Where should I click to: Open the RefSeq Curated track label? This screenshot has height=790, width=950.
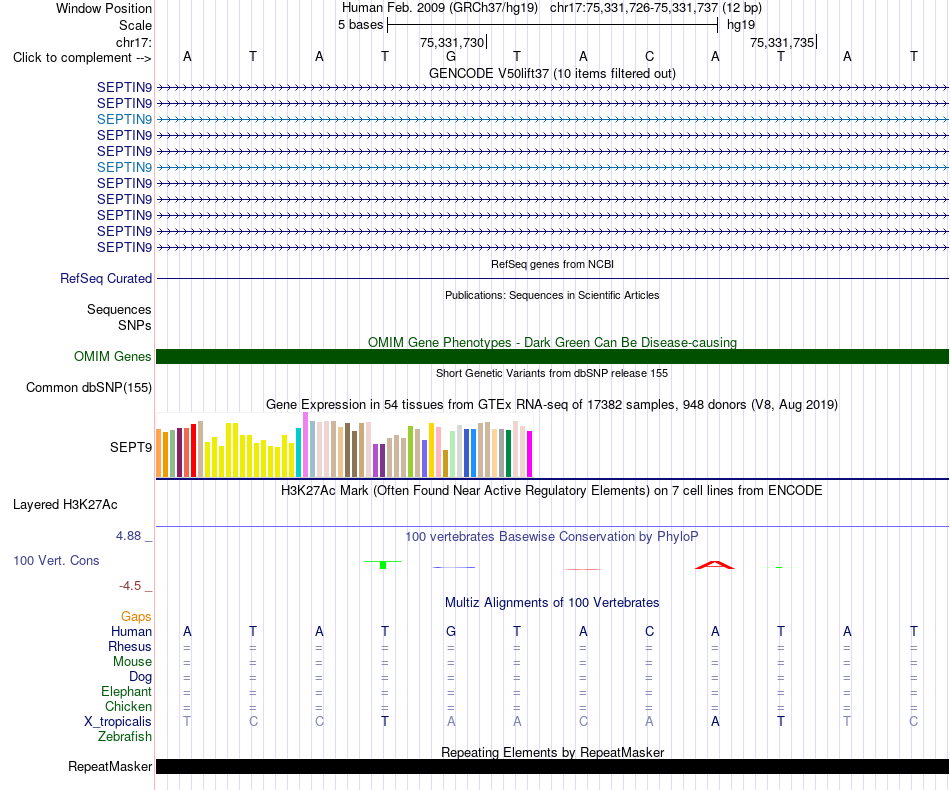click(106, 279)
